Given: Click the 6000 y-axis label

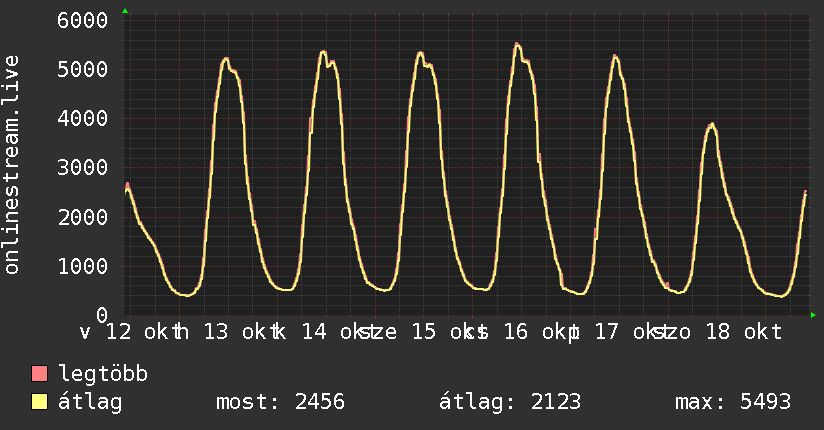Looking at the screenshot, I should click(x=83, y=21).
